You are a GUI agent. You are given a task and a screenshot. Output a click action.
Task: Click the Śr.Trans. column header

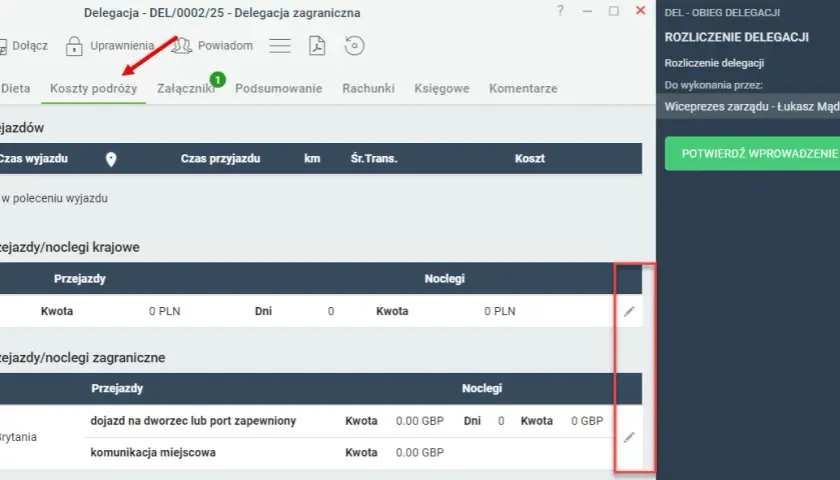[374, 159]
